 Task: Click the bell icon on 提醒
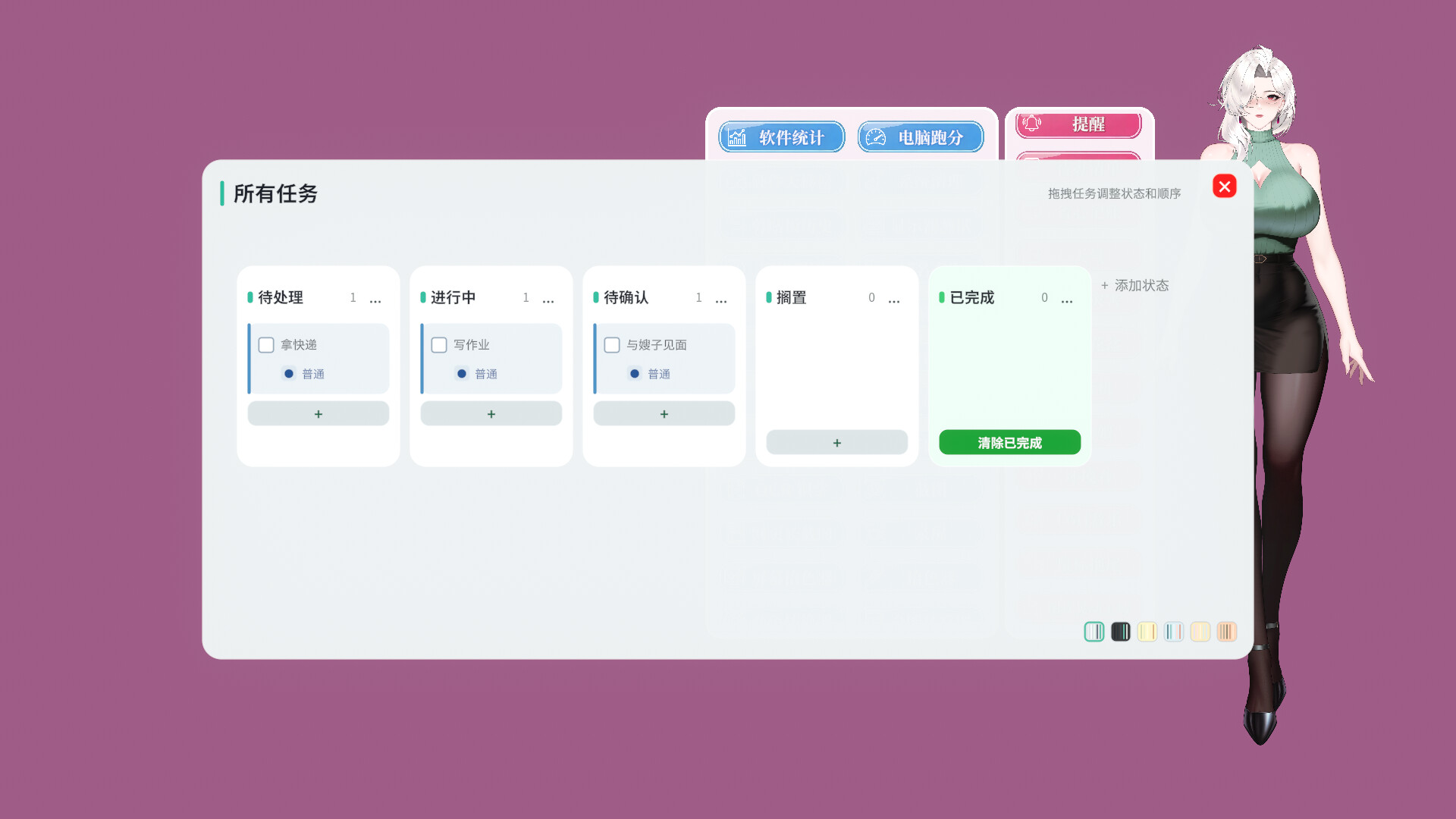pyautogui.click(x=1032, y=124)
